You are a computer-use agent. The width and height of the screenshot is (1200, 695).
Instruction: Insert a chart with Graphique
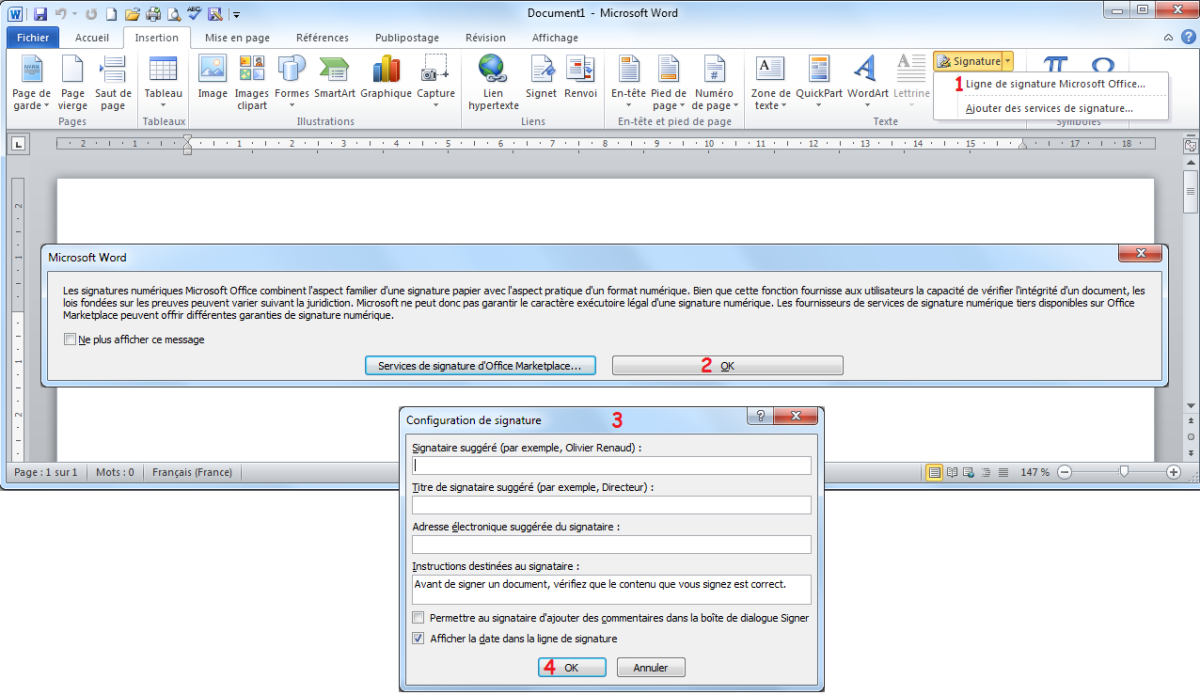(386, 77)
